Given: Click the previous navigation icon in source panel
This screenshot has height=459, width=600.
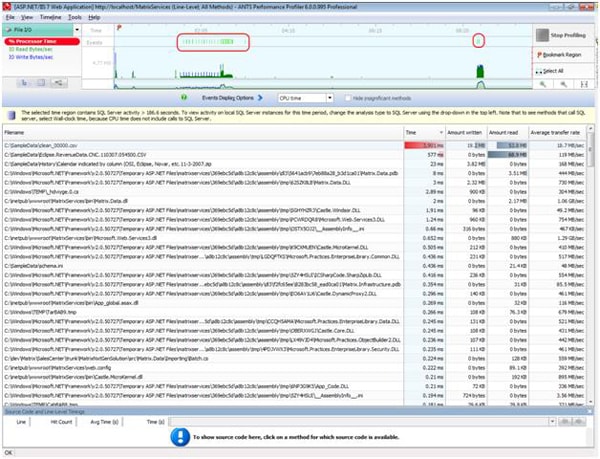Looking at the screenshot, I should click(564, 422).
